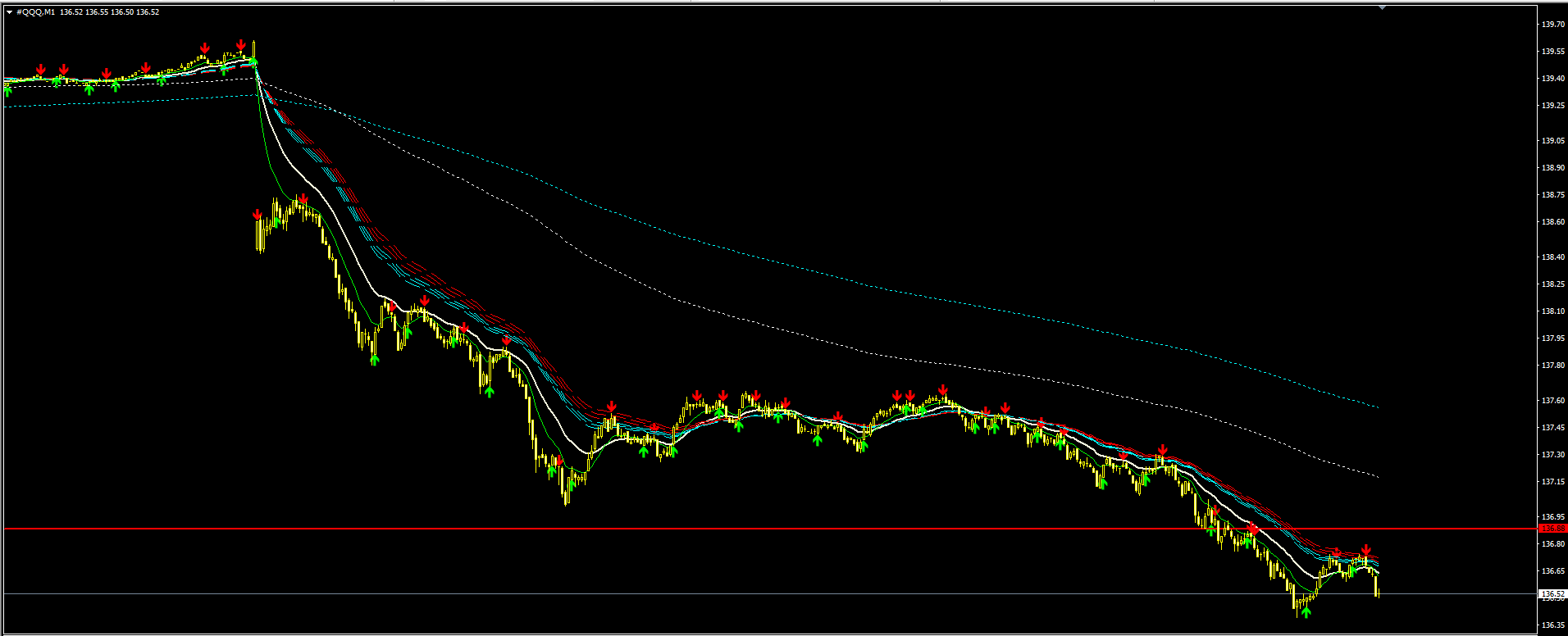Click the 137.80 price scale label

pyautogui.click(x=1552, y=366)
